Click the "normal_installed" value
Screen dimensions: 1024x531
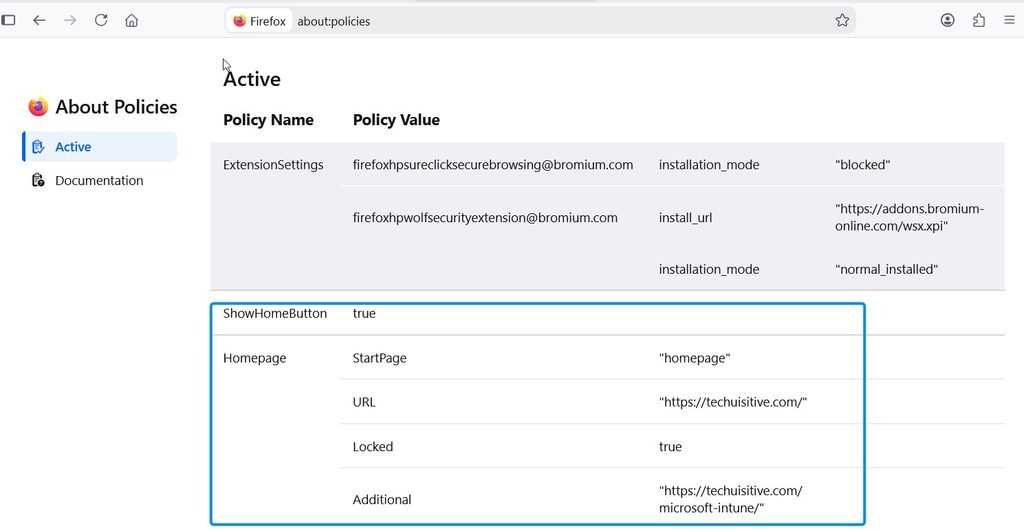(886, 269)
